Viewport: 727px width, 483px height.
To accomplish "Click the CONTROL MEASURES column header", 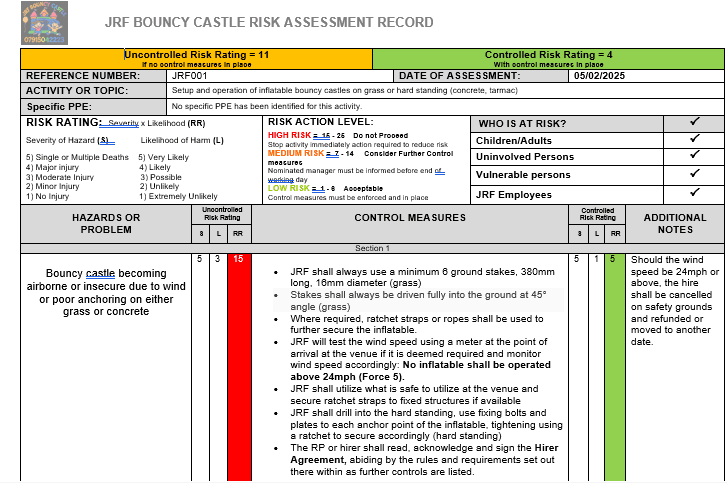I will point(410,217).
